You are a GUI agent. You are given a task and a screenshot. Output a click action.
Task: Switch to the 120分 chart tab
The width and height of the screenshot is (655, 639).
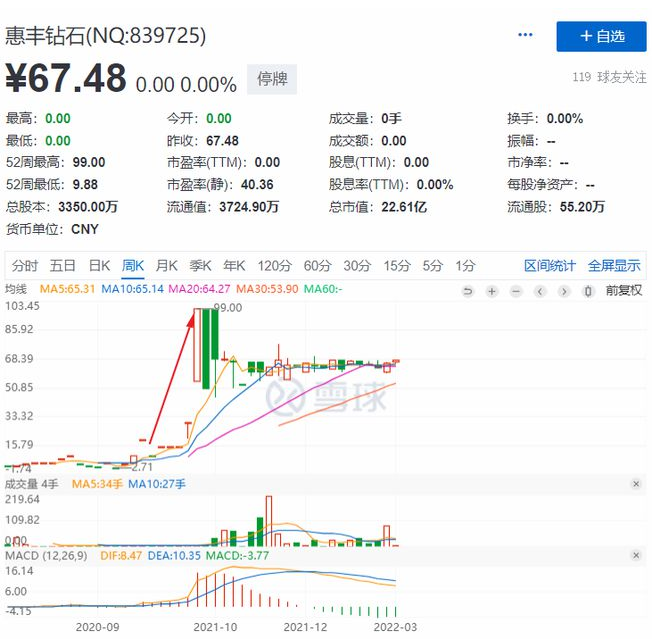(274, 266)
